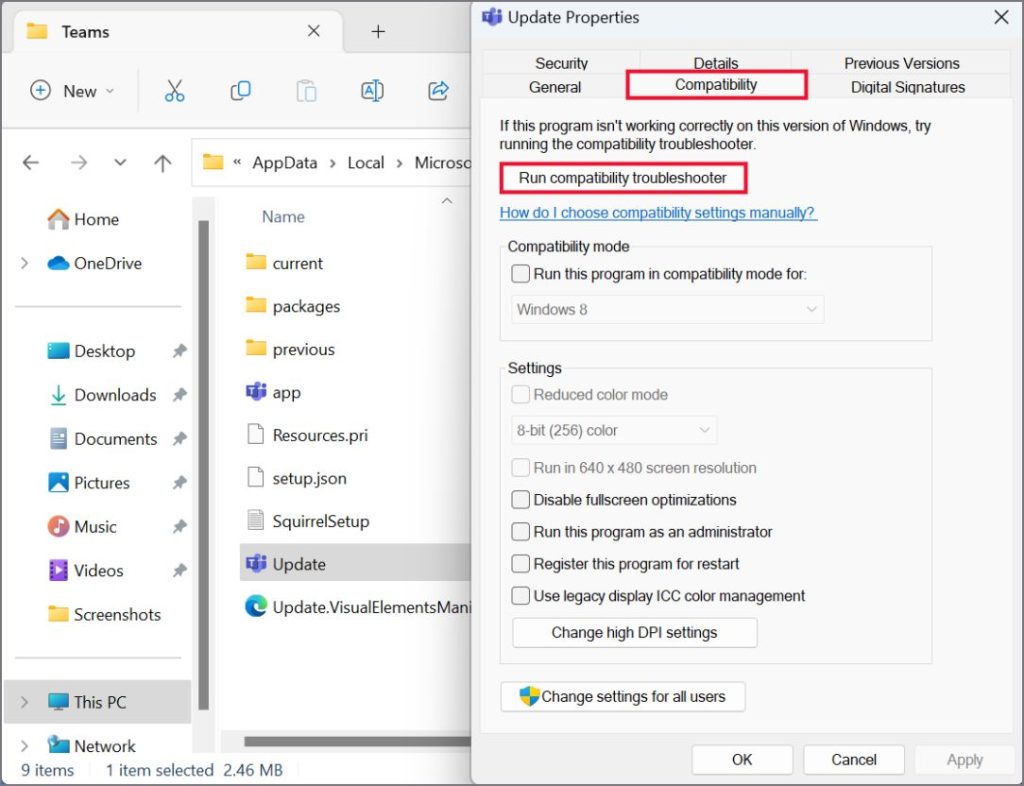Click the Cut scissors icon in toolbar
1024x786 pixels.
[x=174, y=91]
